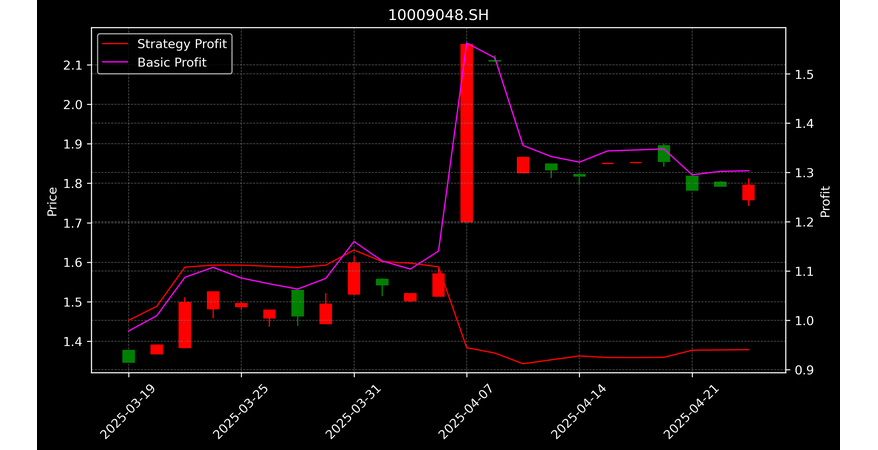Click the 1.4 profit axis tick label
Image resolution: width=878 pixels, height=450 pixels.
click(x=804, y=124)
